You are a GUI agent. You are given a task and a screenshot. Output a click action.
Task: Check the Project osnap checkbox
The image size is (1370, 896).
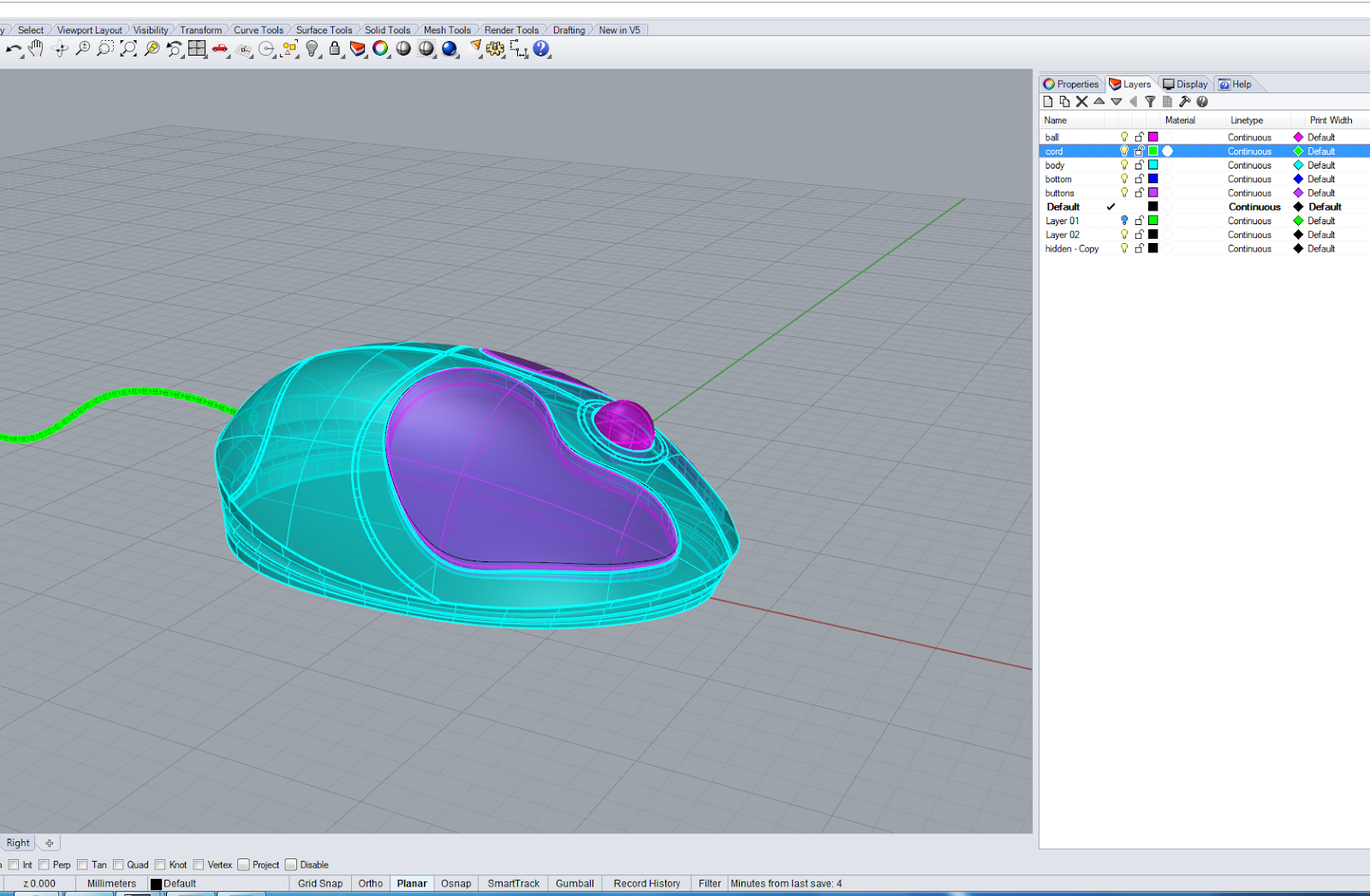click(243, 864)
